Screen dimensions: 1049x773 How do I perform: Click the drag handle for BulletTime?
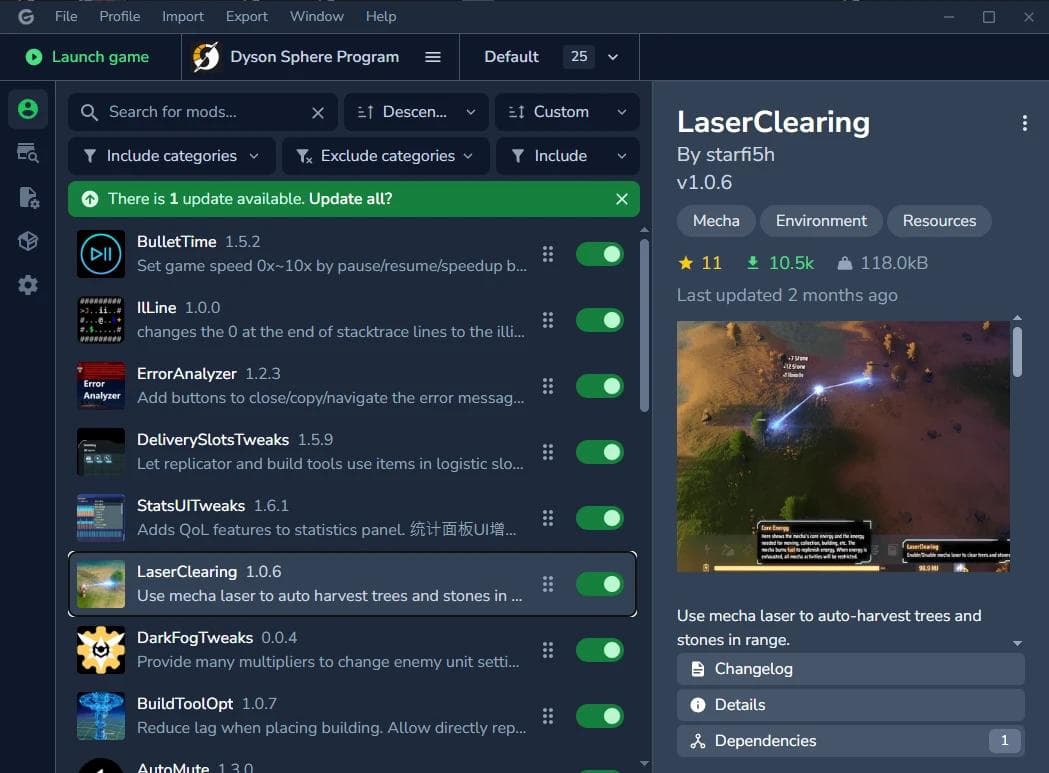(x=548, y=254)
